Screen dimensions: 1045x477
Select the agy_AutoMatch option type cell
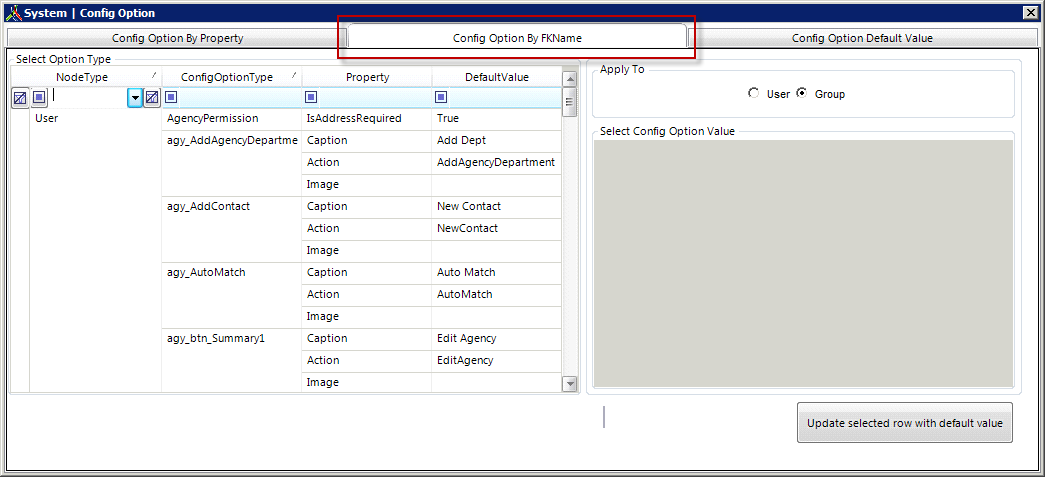(x=232, y=295)
